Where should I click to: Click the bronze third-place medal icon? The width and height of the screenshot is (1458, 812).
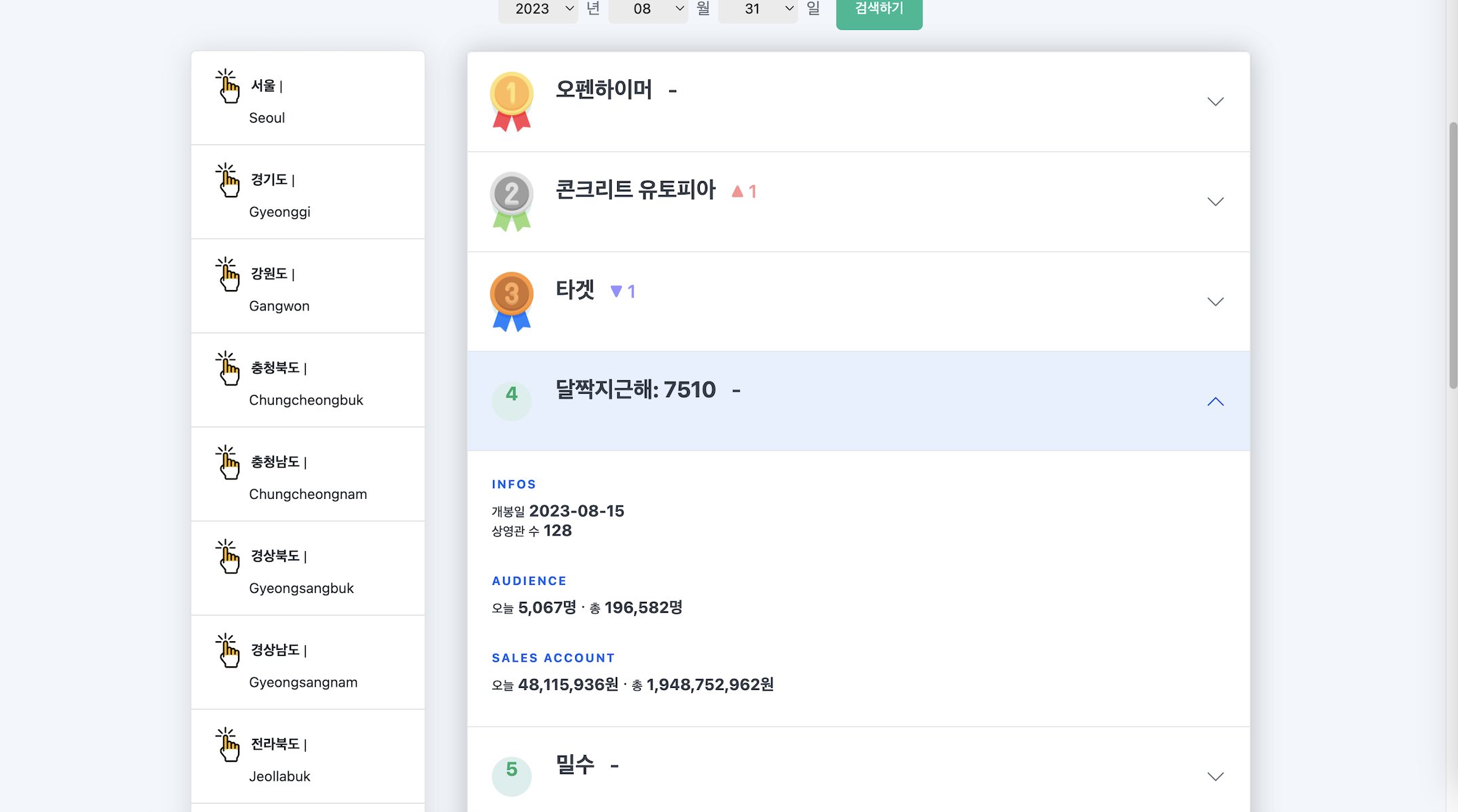pyautogui.click(x=511, y=302)
